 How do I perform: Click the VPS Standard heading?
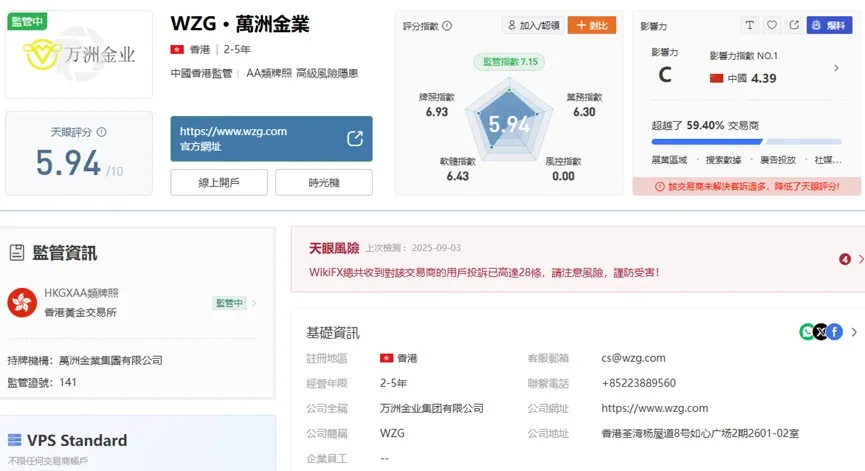click(x=77, y=440)
